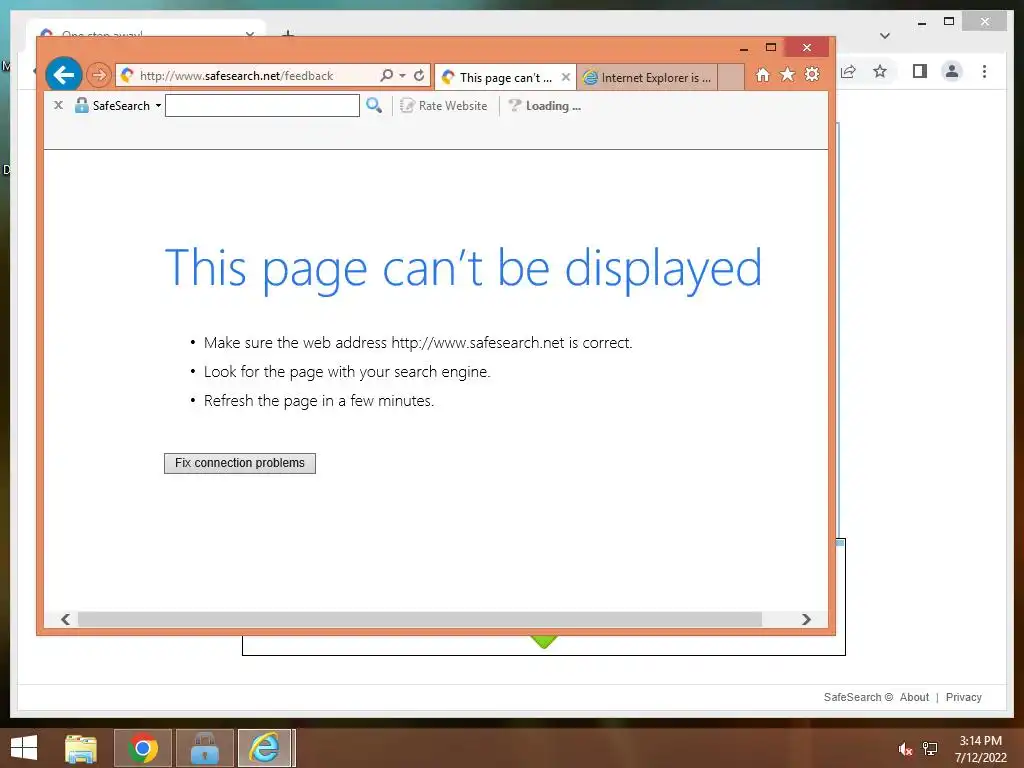
Task: Open the Privacy link in the Chrome page footer
Action: click(x=963, y=697)
